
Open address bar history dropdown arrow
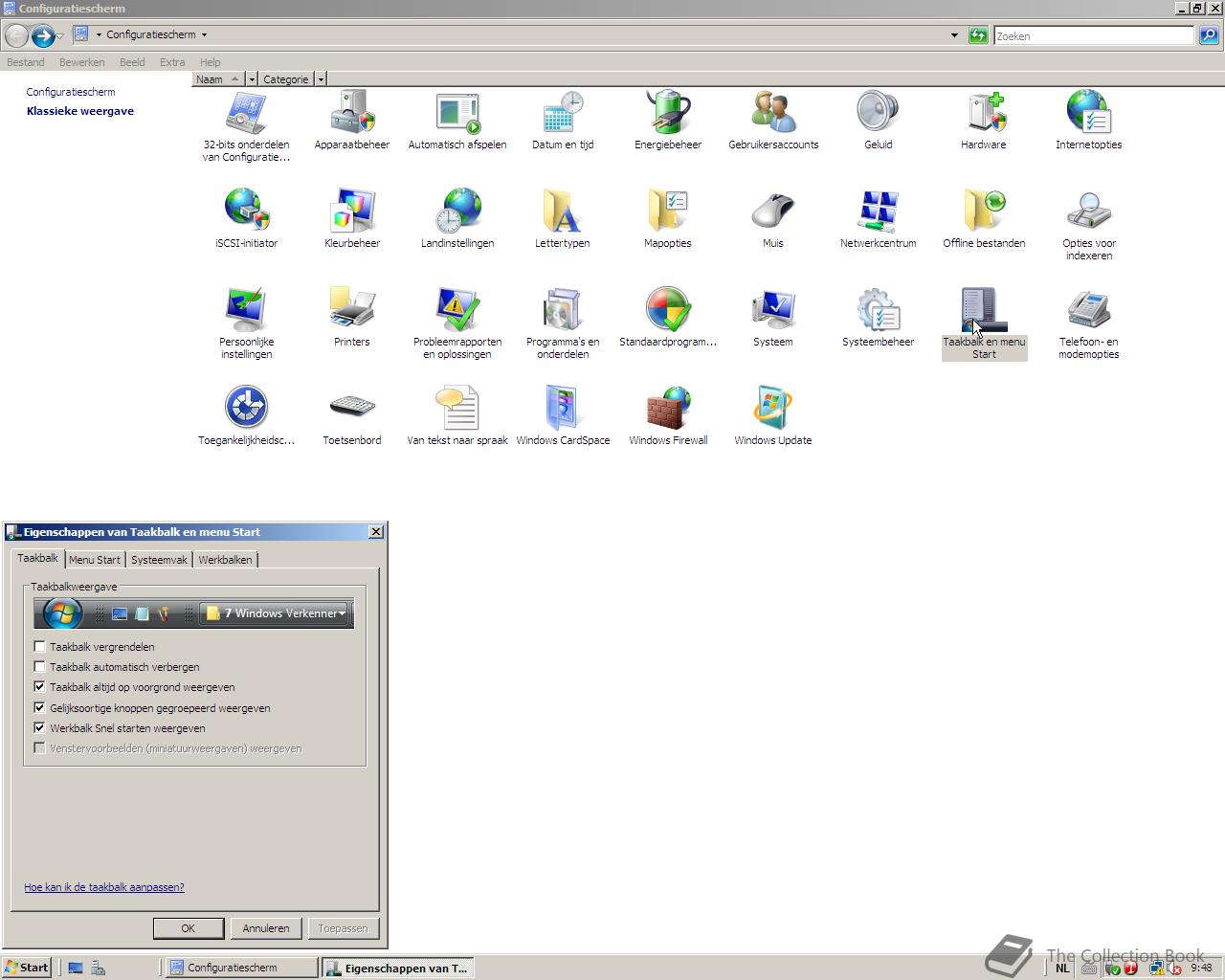[x=954, y=35]
